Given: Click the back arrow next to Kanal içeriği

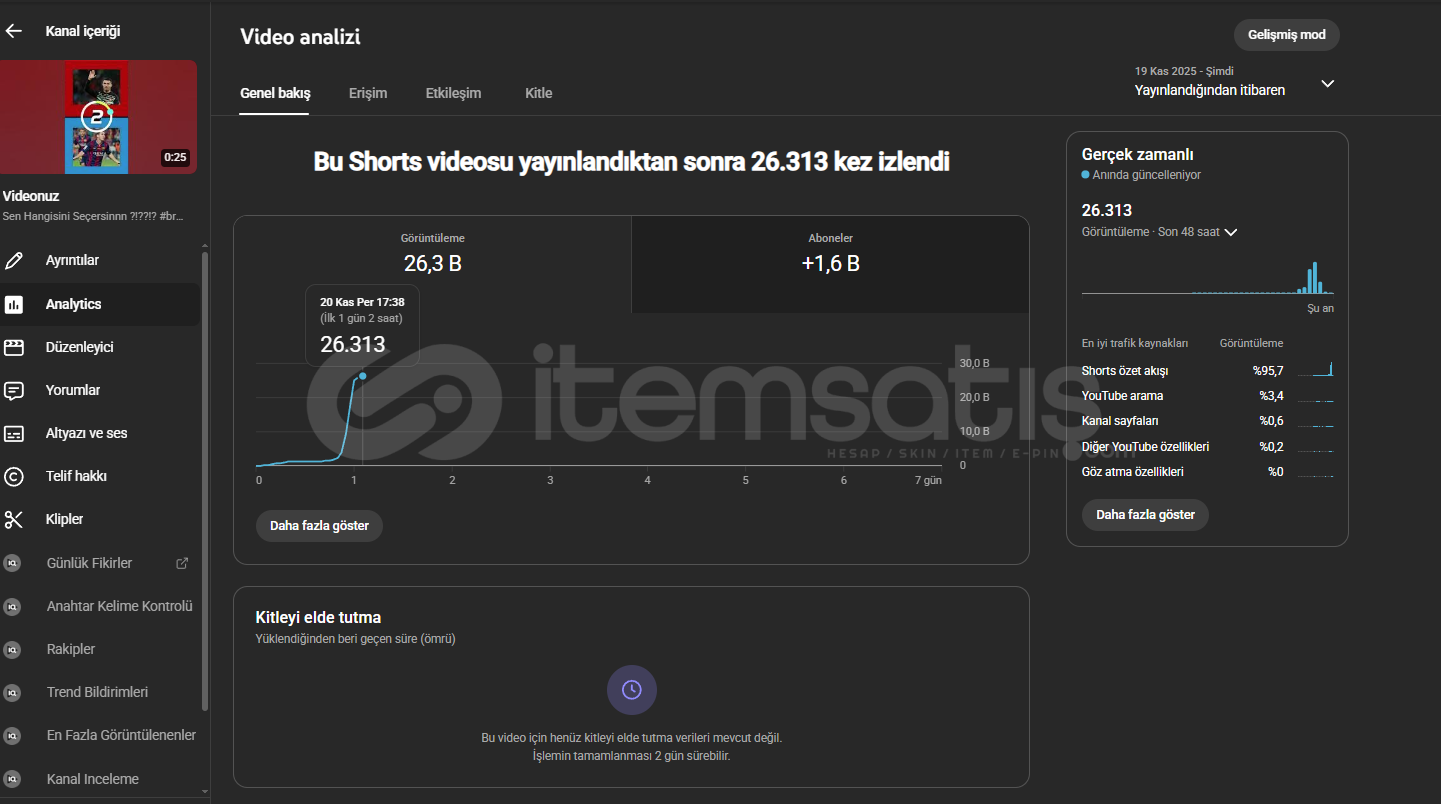Looking at the screenshot, I should click(14, 31).
